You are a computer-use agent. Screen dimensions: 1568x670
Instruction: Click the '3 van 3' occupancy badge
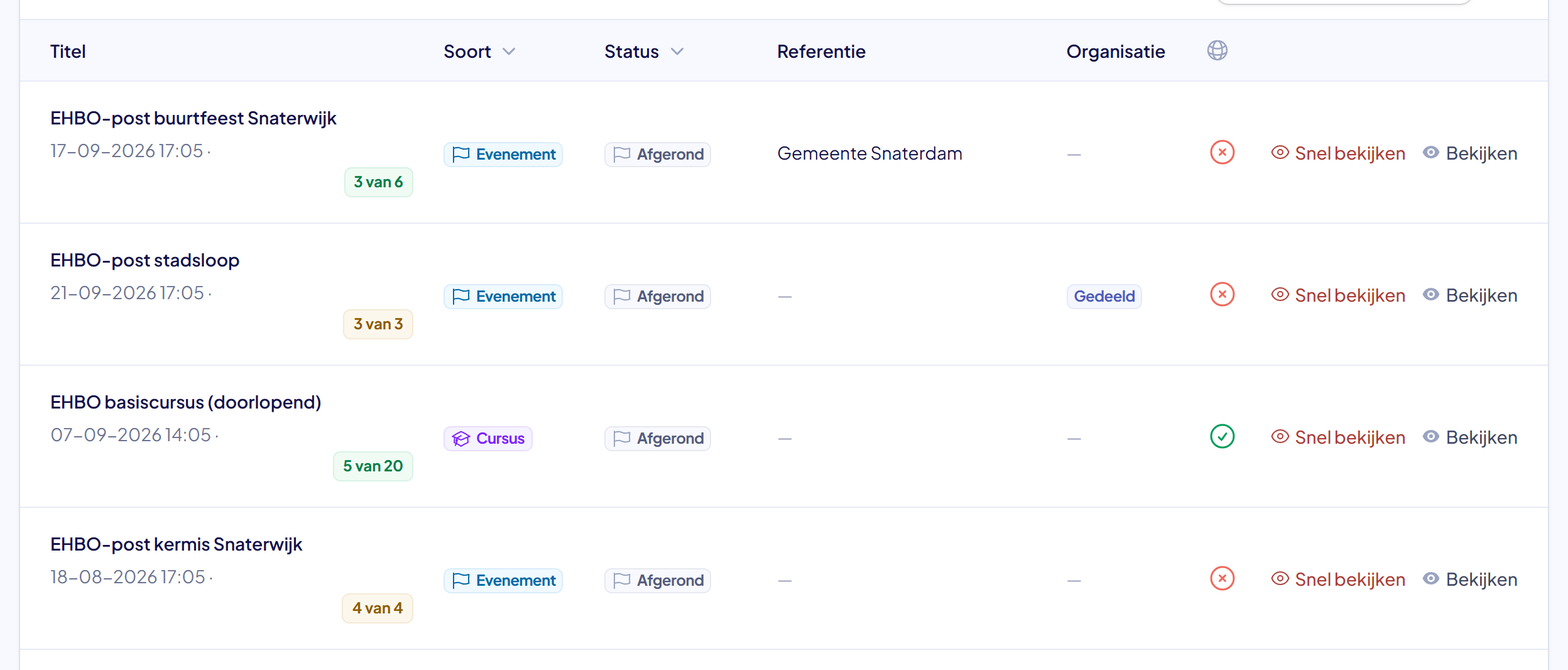[x=378, y=324]
